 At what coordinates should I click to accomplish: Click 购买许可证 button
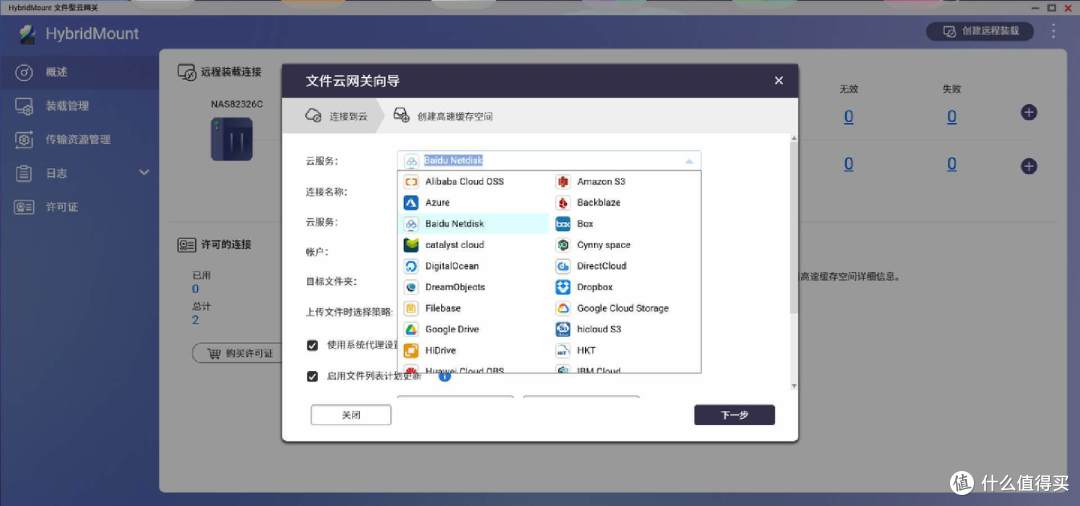coord(240,354)
